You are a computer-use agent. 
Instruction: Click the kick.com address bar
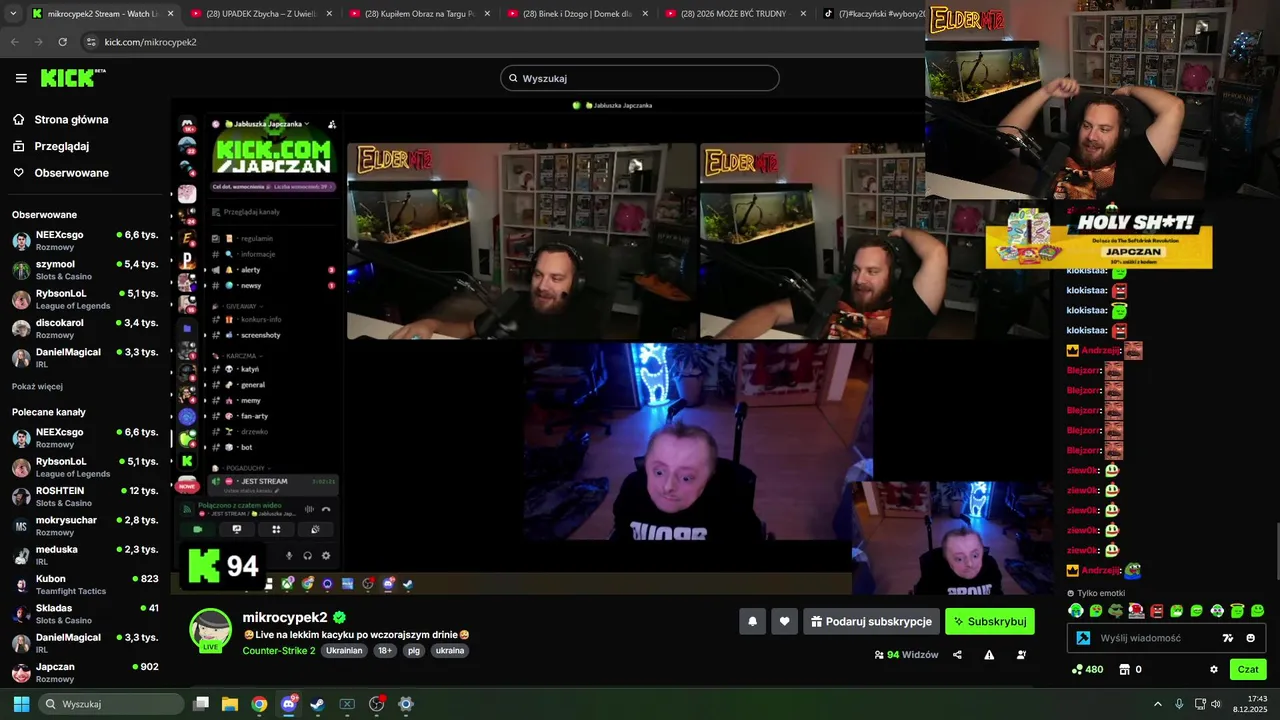(500, 42)
